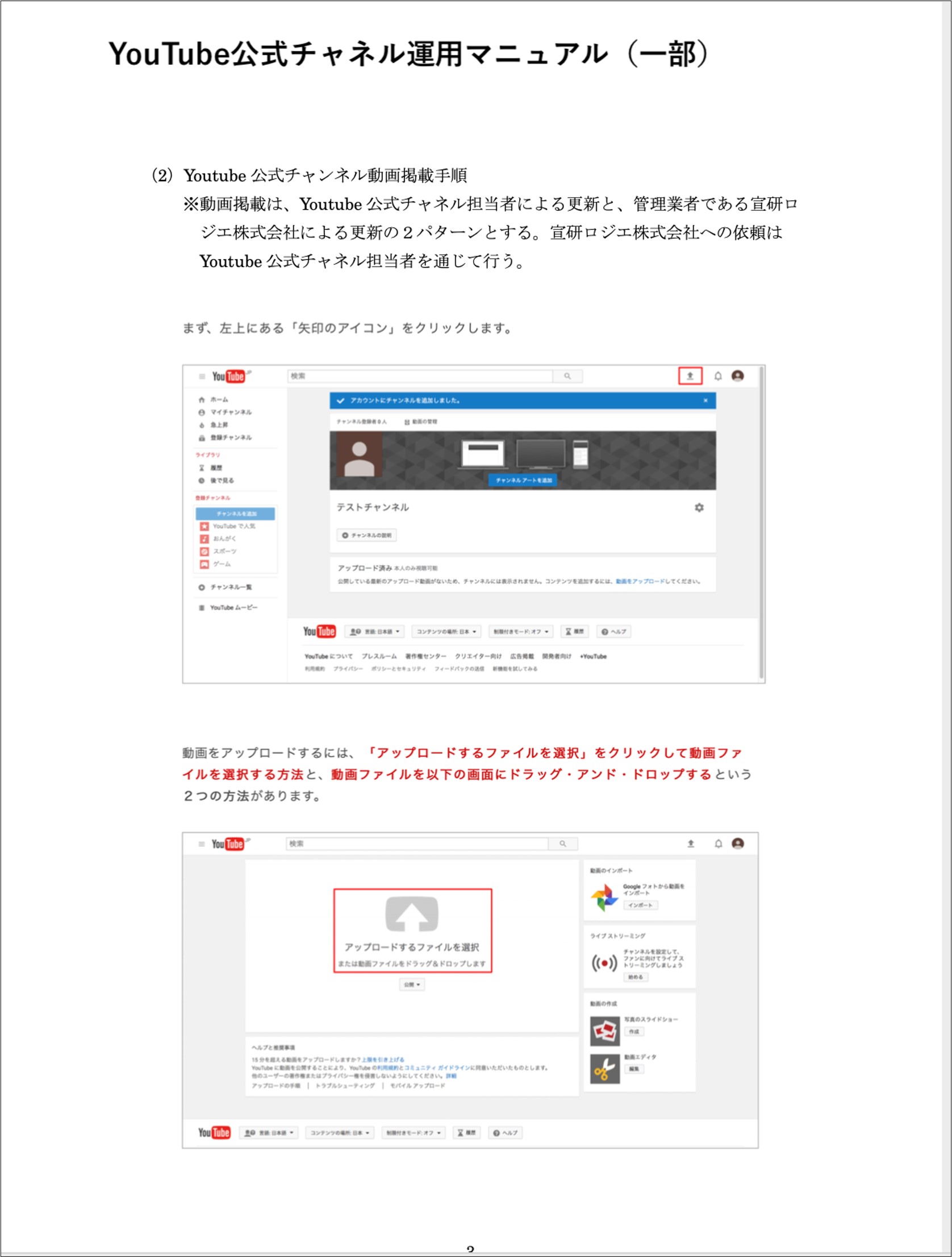Close the blue channel-added notification banner

tap(705, 400)
